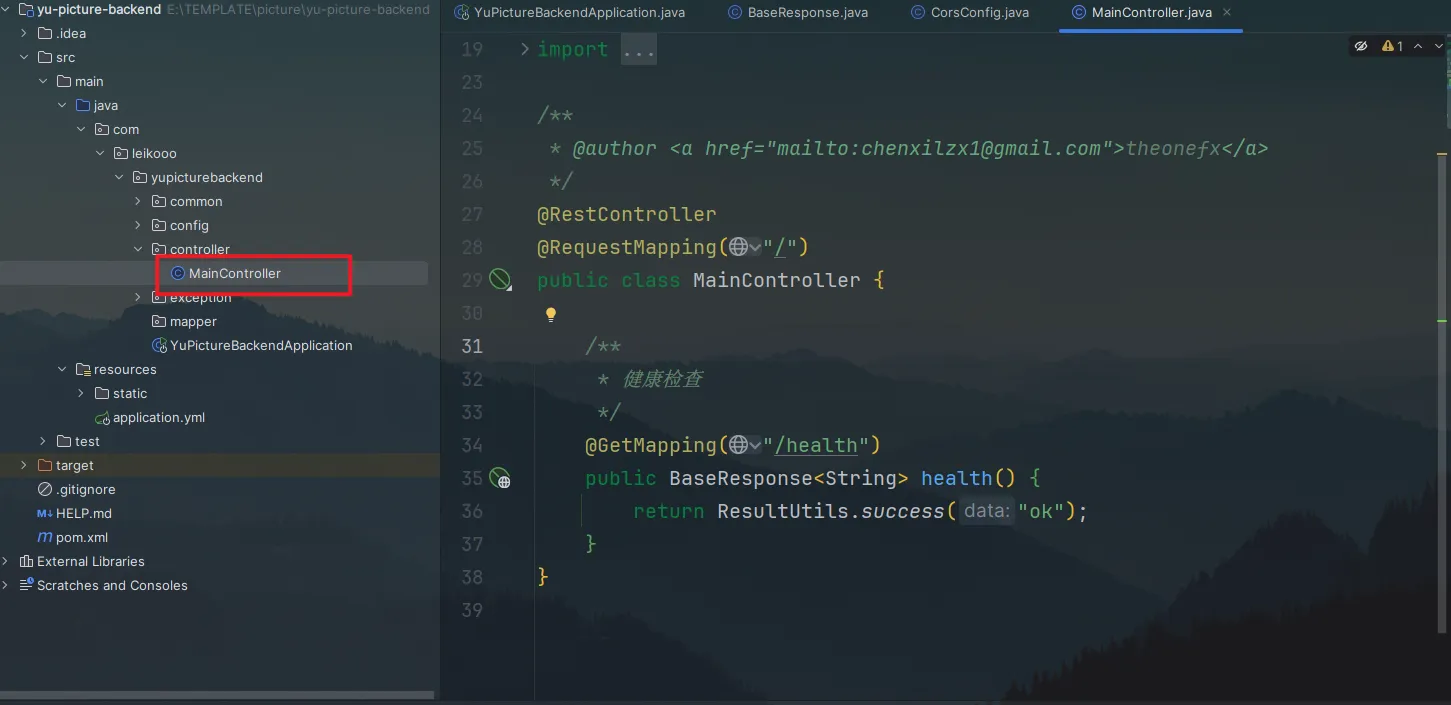Switch to the BaseResponse.java tab

[807, 13]
